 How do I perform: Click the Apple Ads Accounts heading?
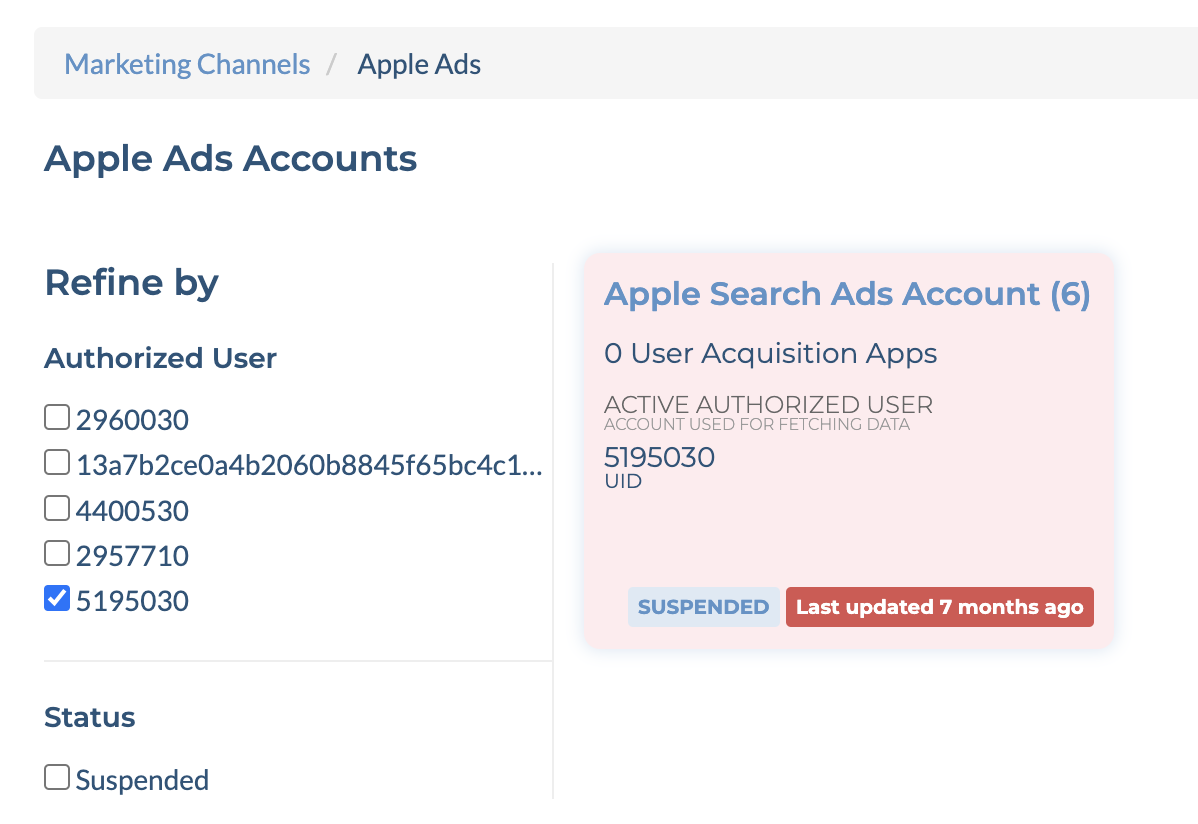tap(230, 159)
